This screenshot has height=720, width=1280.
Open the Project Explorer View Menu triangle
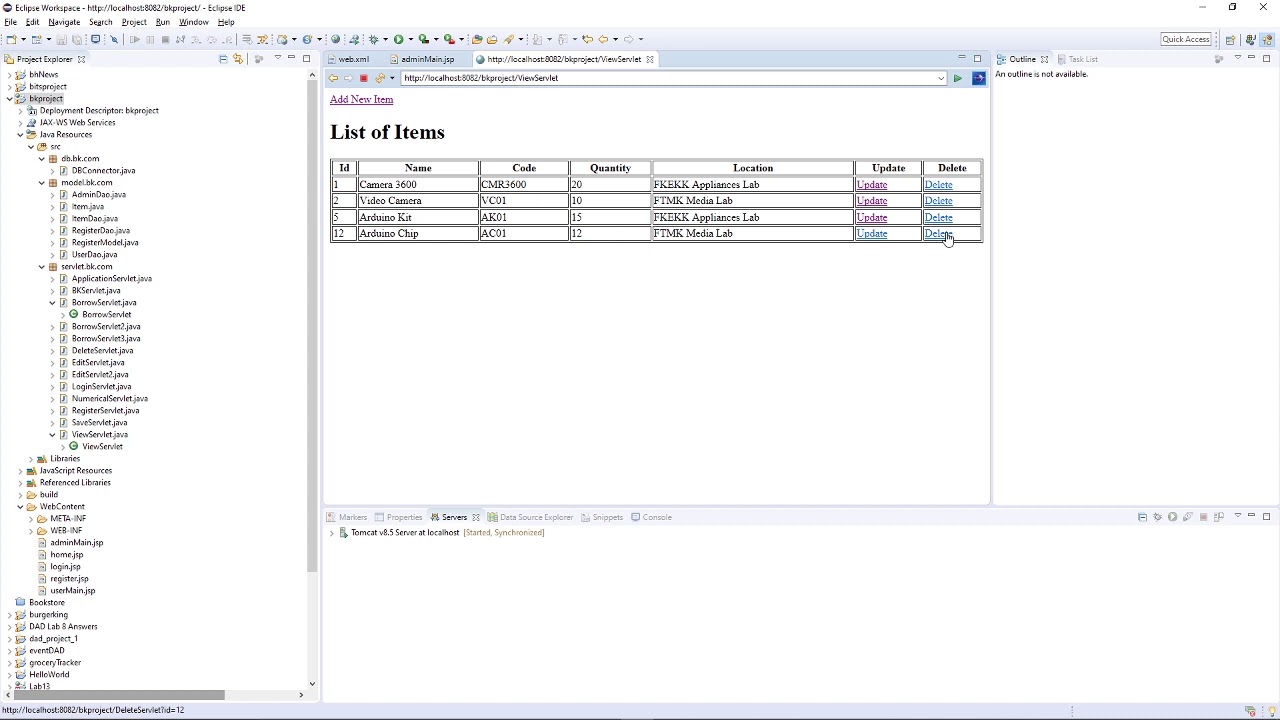pos(277,58)
